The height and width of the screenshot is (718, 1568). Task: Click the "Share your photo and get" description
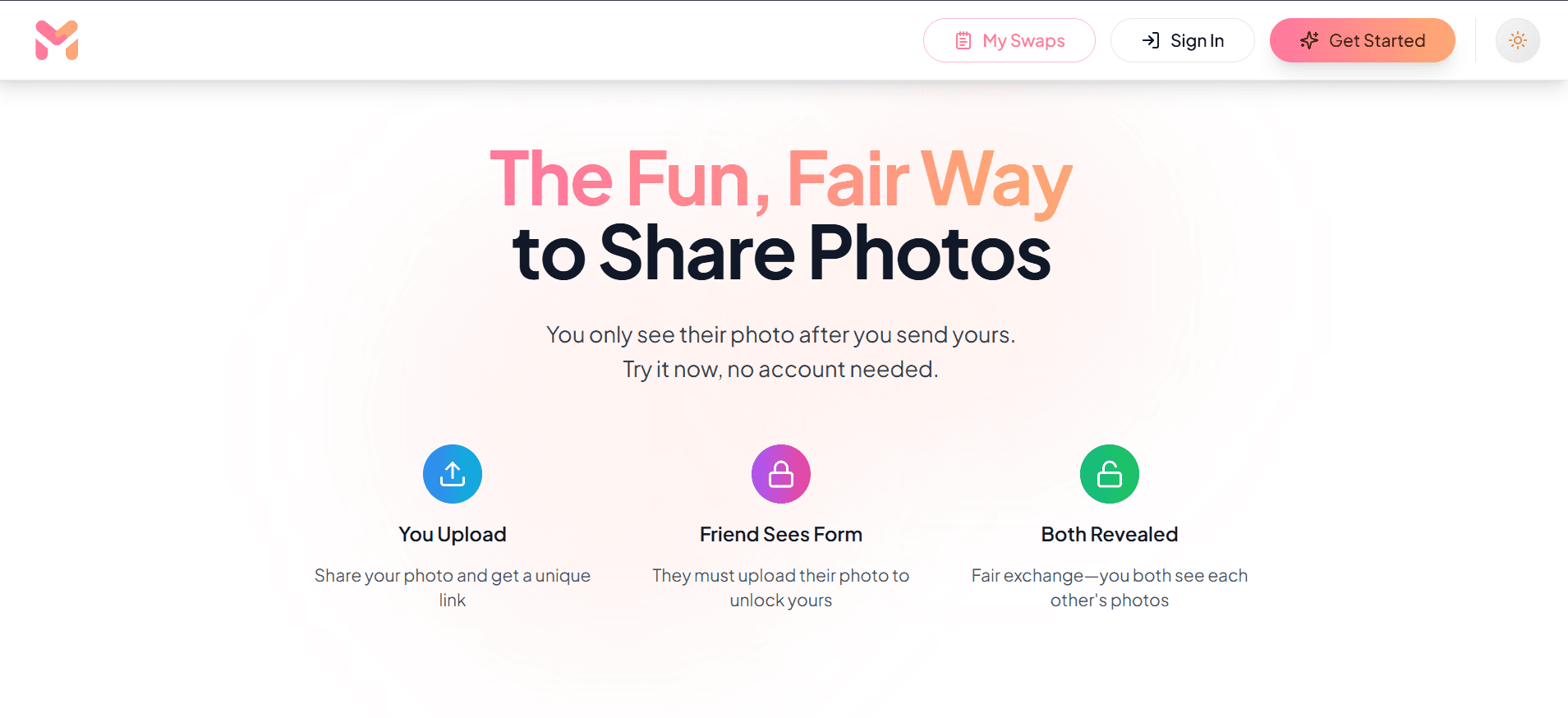click(x=453, y=576)
